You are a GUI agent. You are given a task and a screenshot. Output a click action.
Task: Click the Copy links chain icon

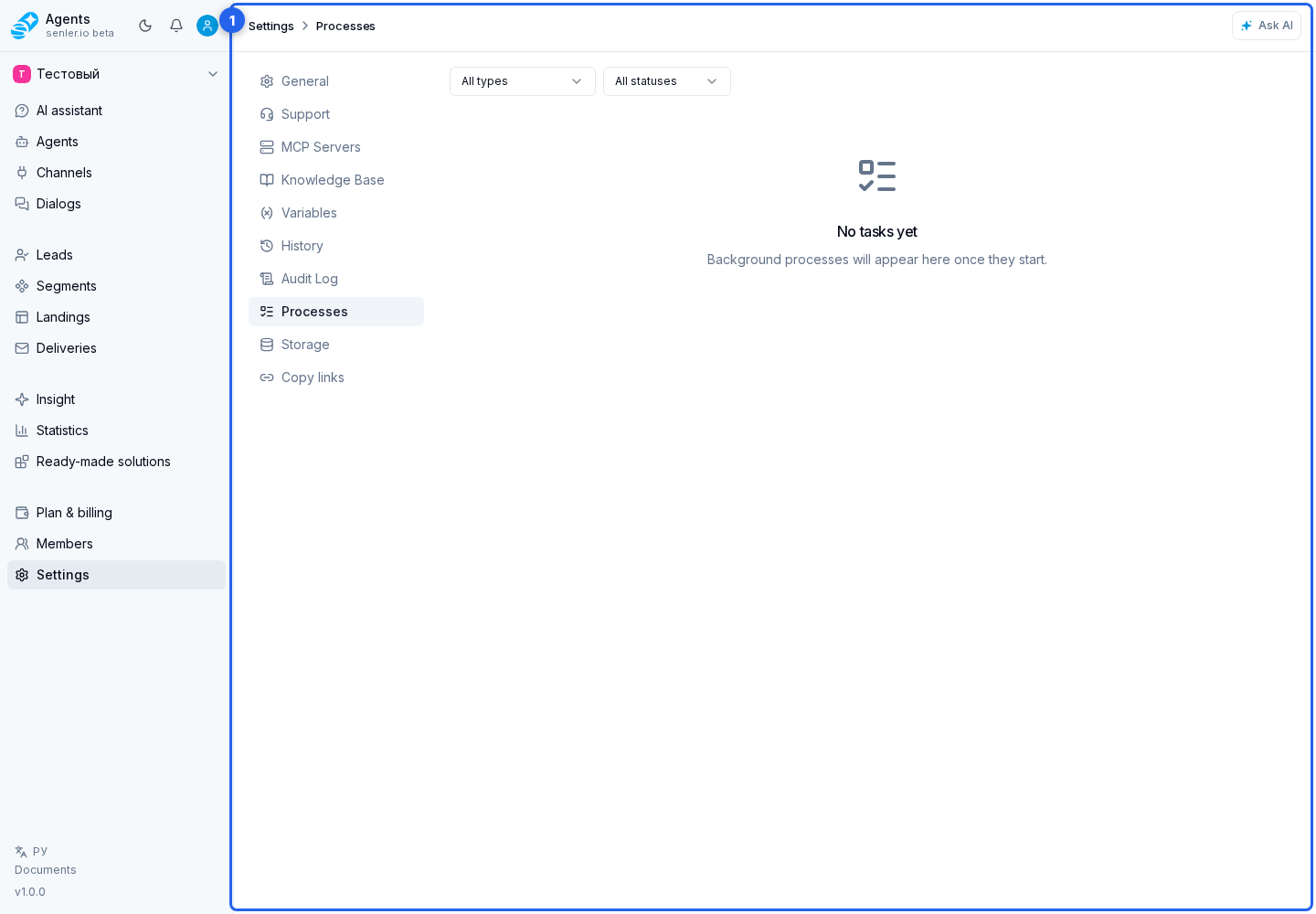click(267, 377)
